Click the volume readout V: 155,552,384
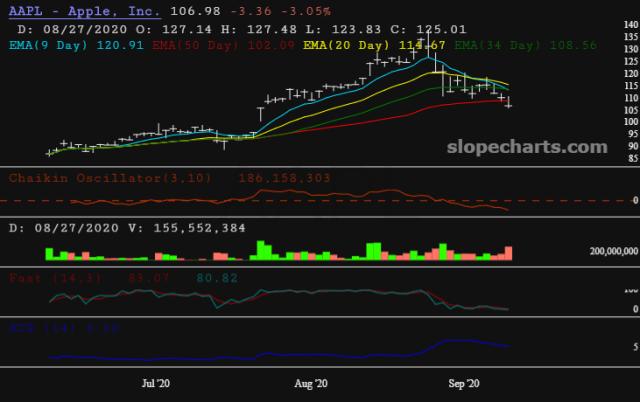The width and height of the screenshot is (640, 402). point(187,228)
